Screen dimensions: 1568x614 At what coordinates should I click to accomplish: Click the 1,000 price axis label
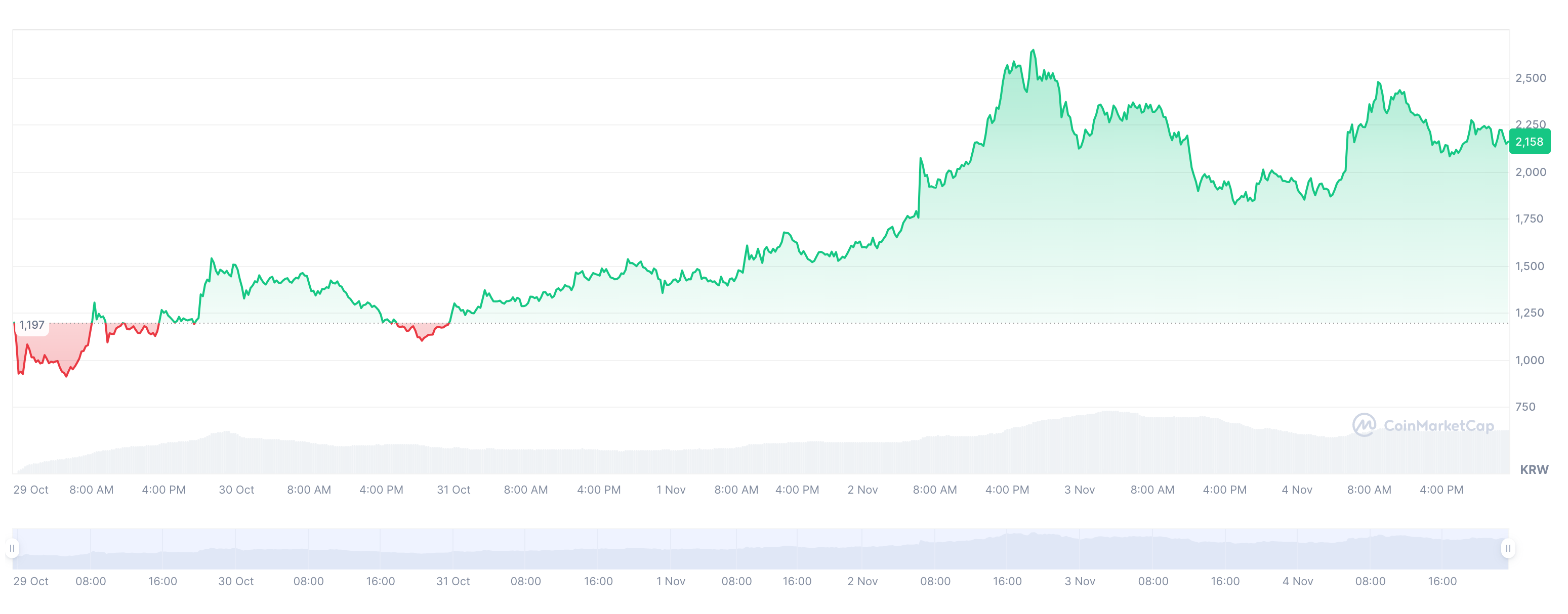(x=1529, y=360)
